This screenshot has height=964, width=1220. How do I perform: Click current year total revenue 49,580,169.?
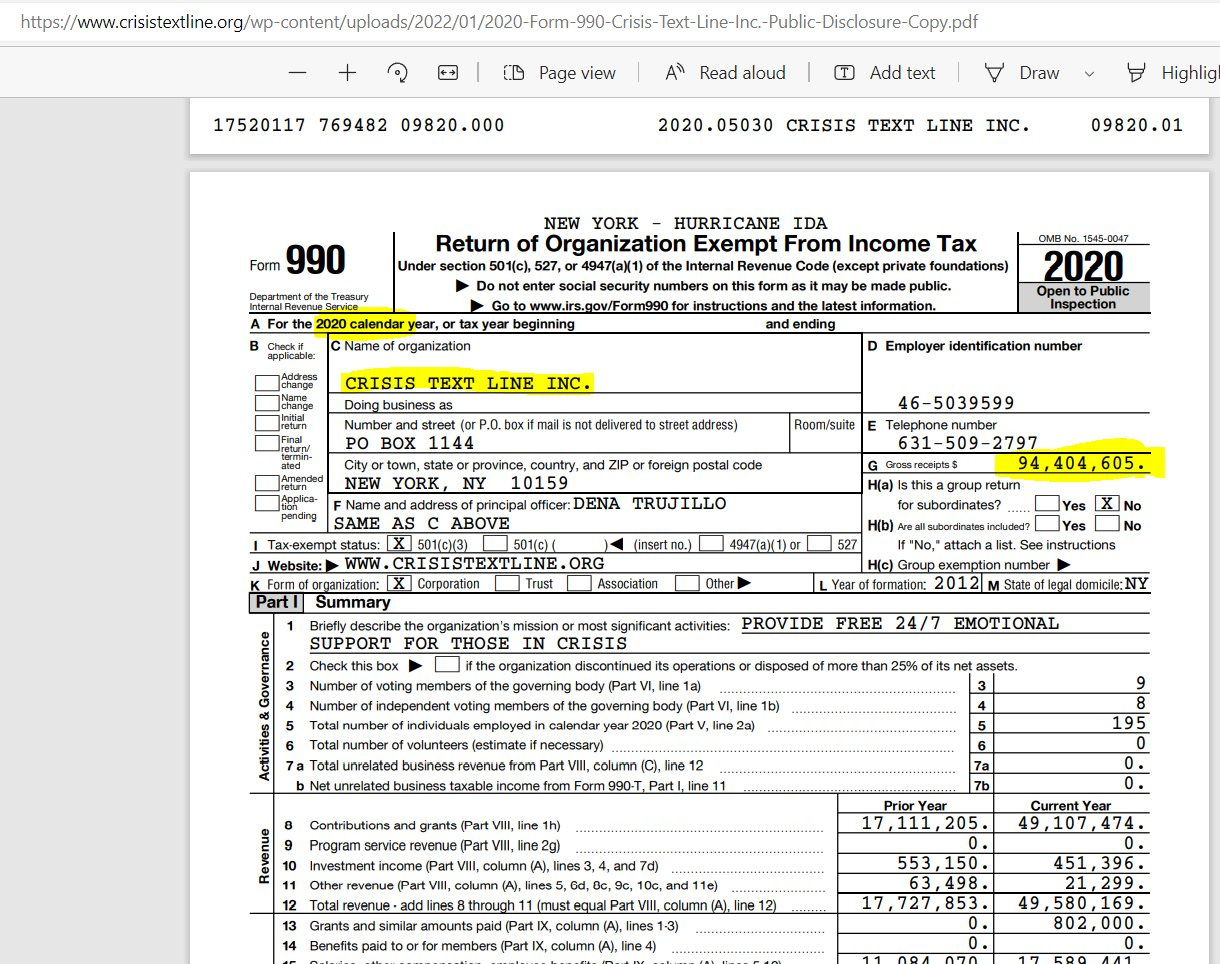(1081, 903)
